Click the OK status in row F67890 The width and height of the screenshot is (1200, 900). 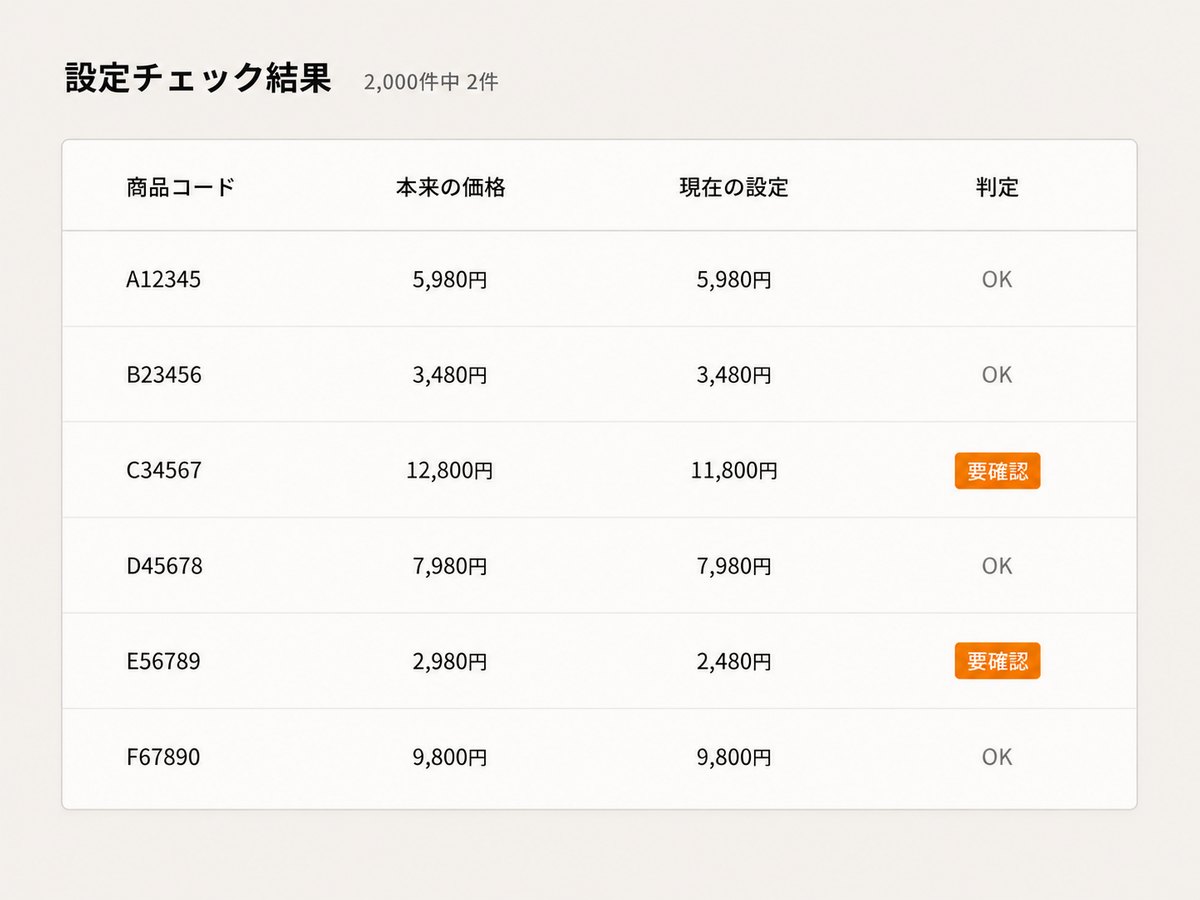(x=997, y=757)
